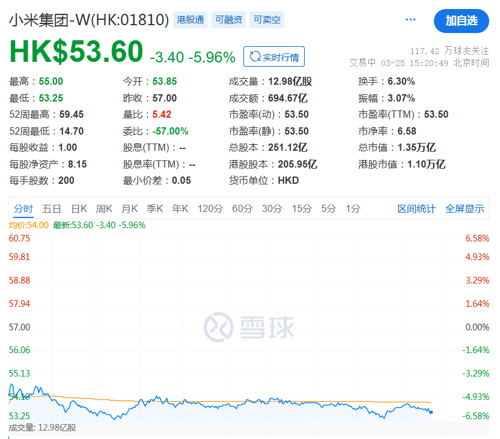Image resolution: width=500 pixels, height=439 pixels.
Task: Open the 年K chart tab
Action: pos(180,209)
